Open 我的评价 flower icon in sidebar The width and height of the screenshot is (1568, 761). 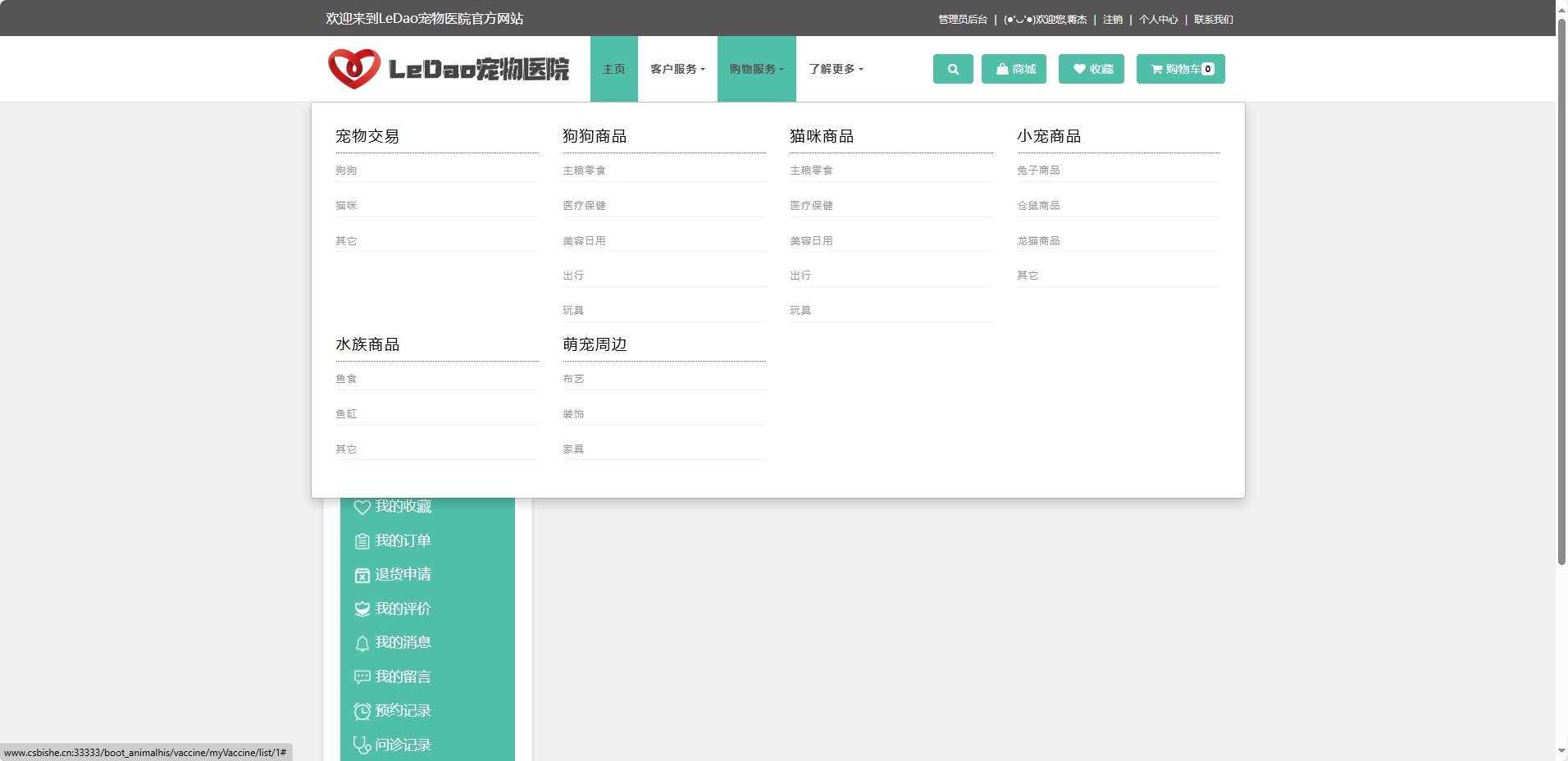pos(363,608)
